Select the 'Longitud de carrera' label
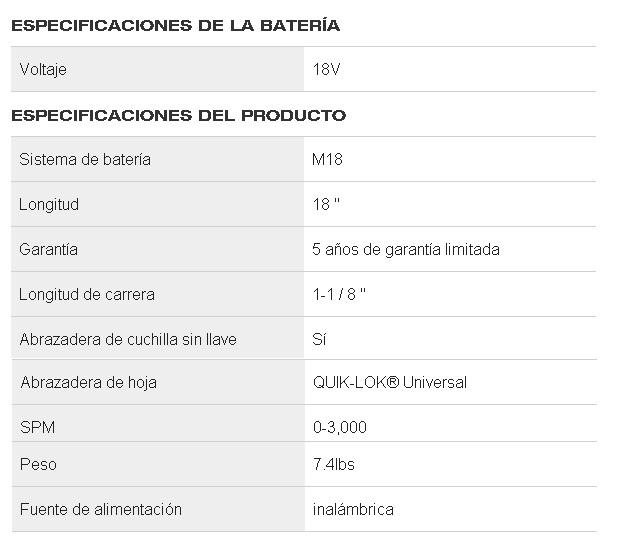Image resolution: width=628 pixels, height=547 pixels. click(x=87, y=295)
